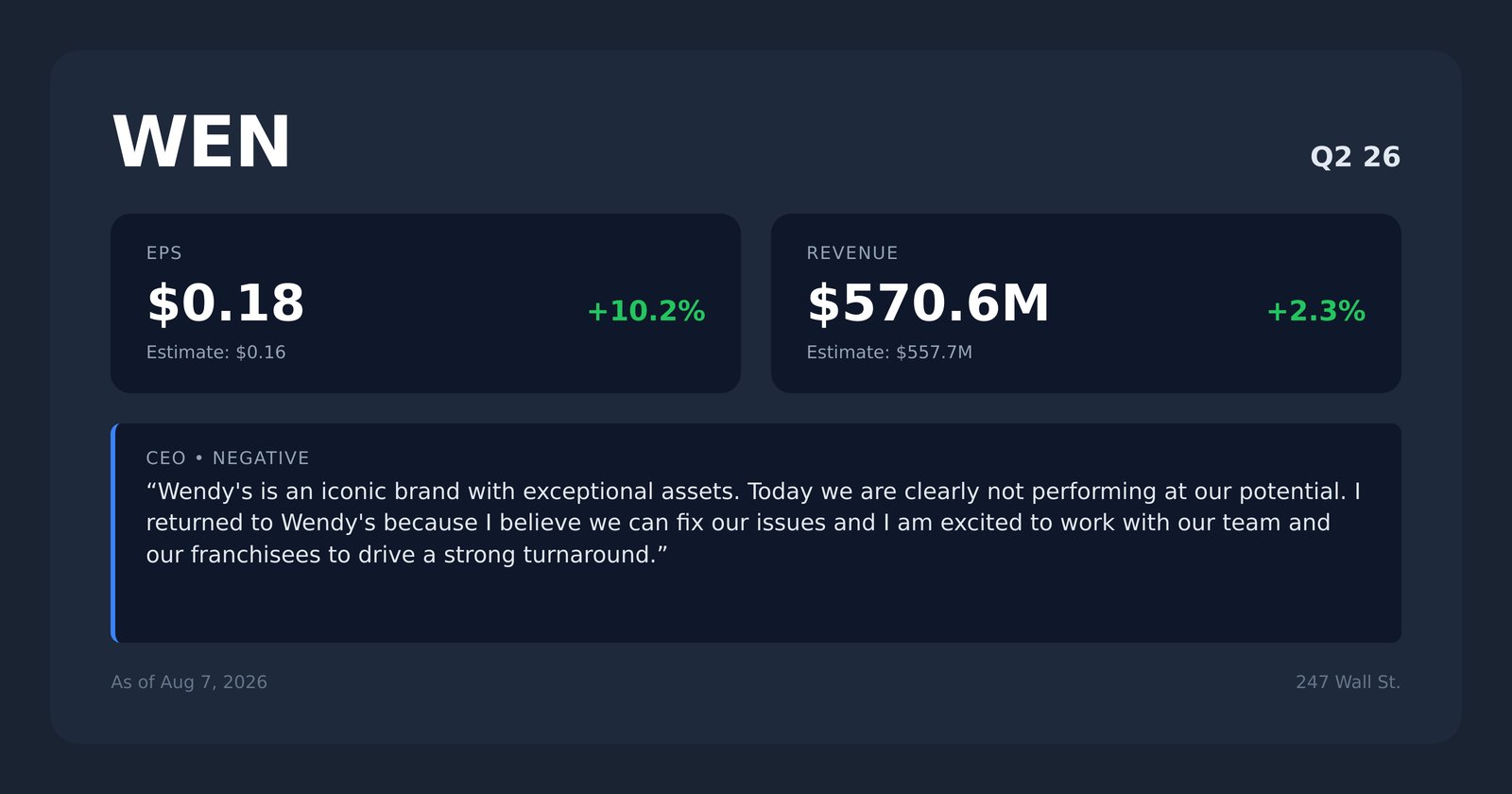
Task: Select the $570.6M revenue value
Action: [928, 303]
